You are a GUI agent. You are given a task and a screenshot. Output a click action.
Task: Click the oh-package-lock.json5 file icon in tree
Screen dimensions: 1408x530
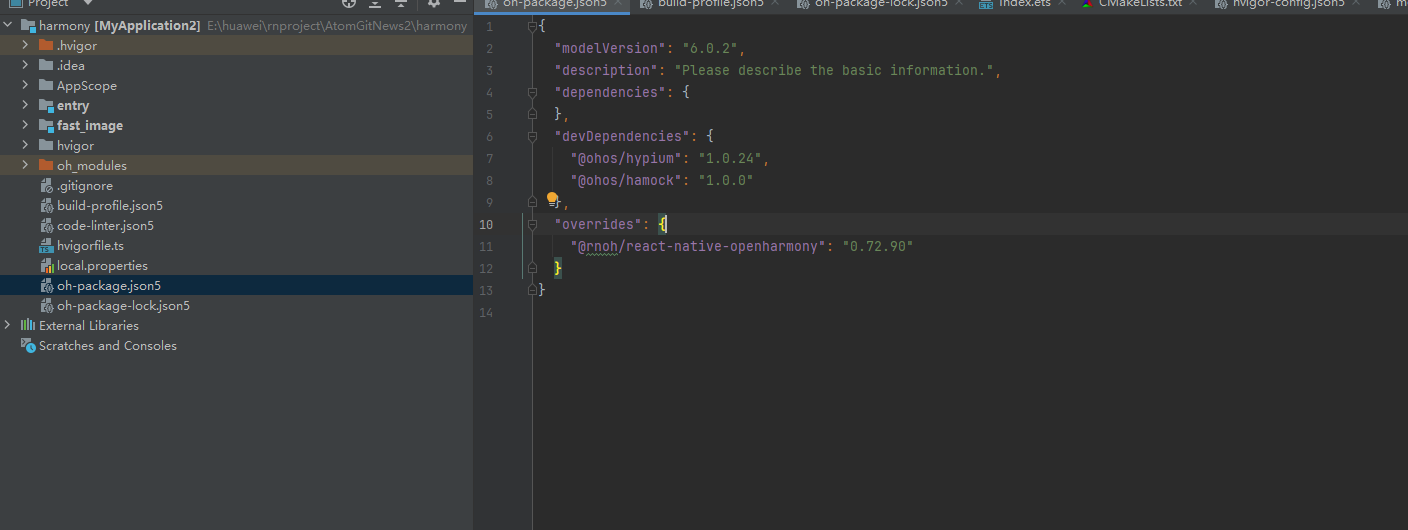coord(47,306)
